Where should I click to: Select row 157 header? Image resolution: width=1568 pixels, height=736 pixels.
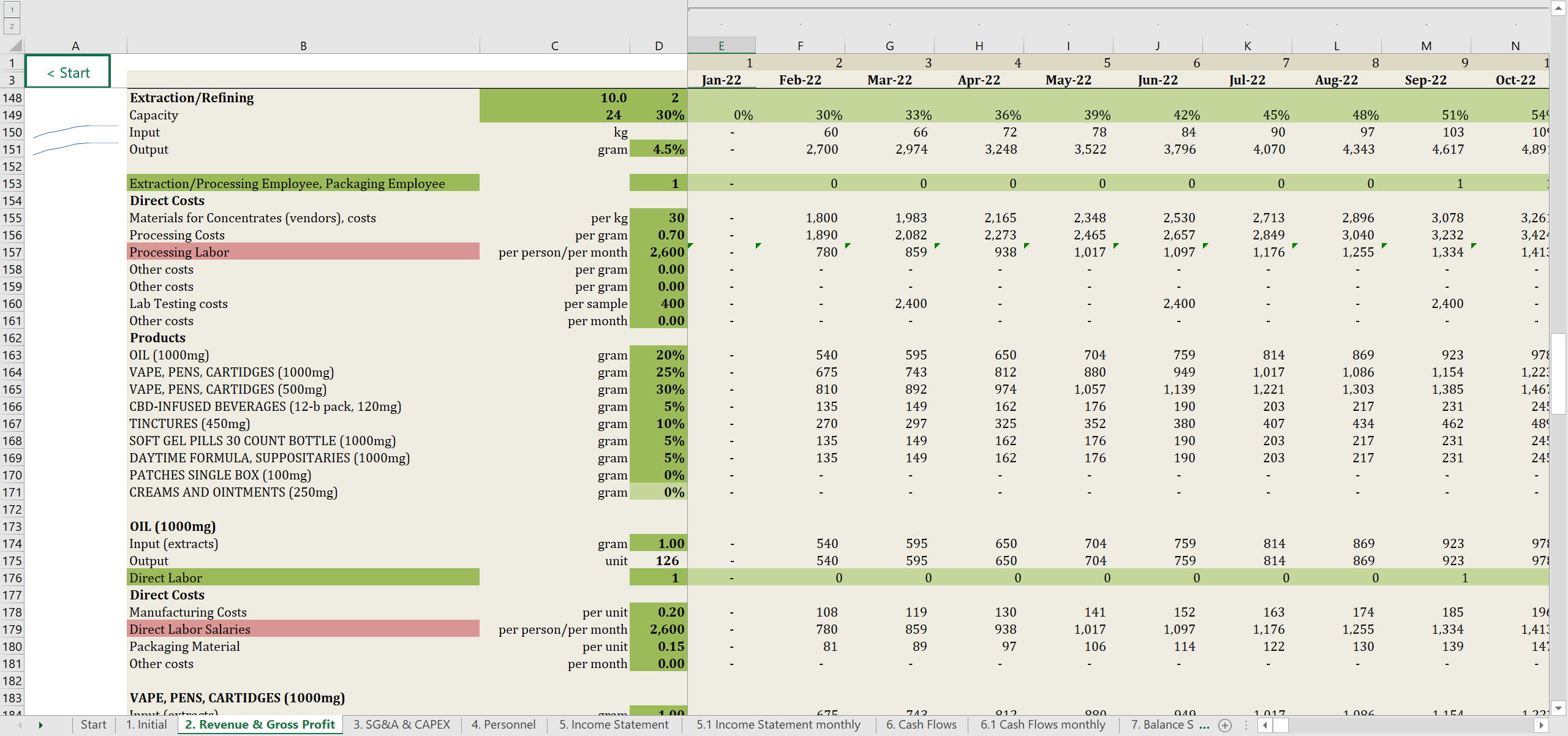12,252
